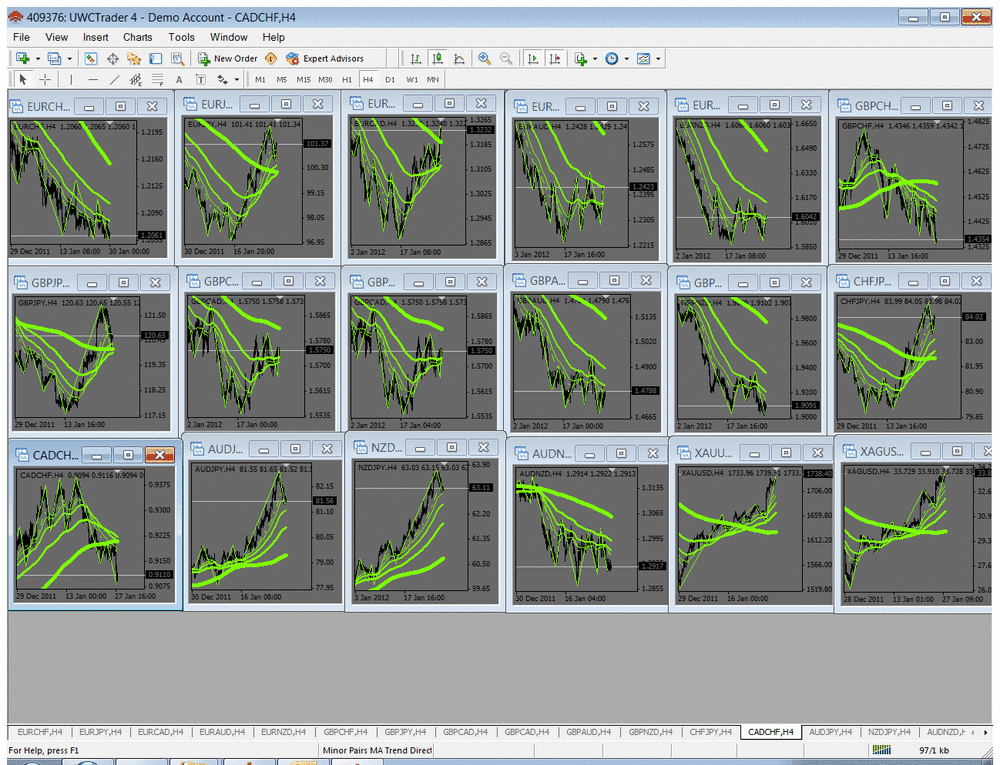
Task: Expand the Templates dropdown arrow
Action: click(658, 59)
